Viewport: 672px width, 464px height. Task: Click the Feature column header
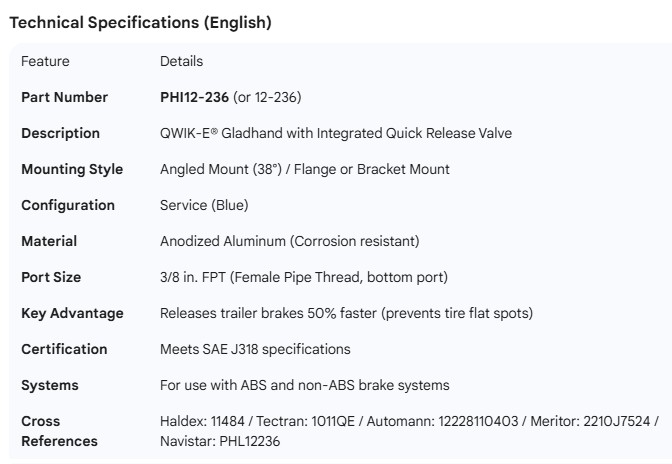pos(45,61)
